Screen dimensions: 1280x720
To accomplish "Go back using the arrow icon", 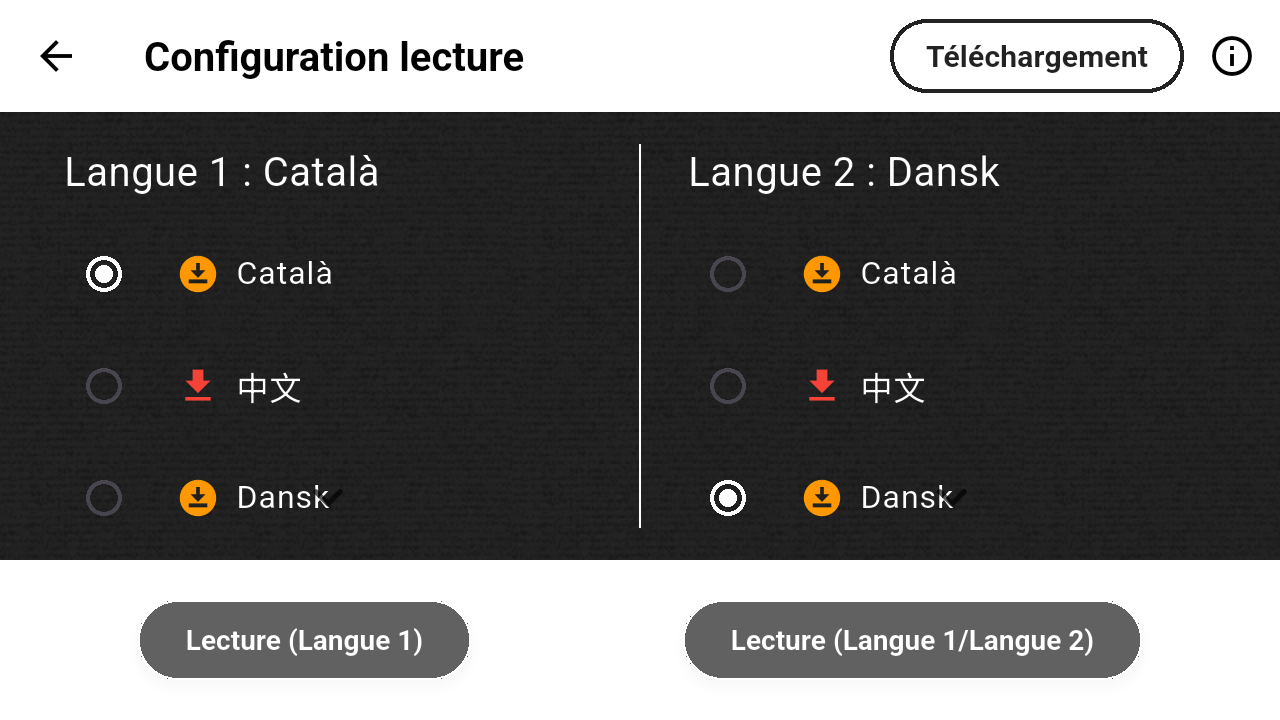I will click(57, 57).
